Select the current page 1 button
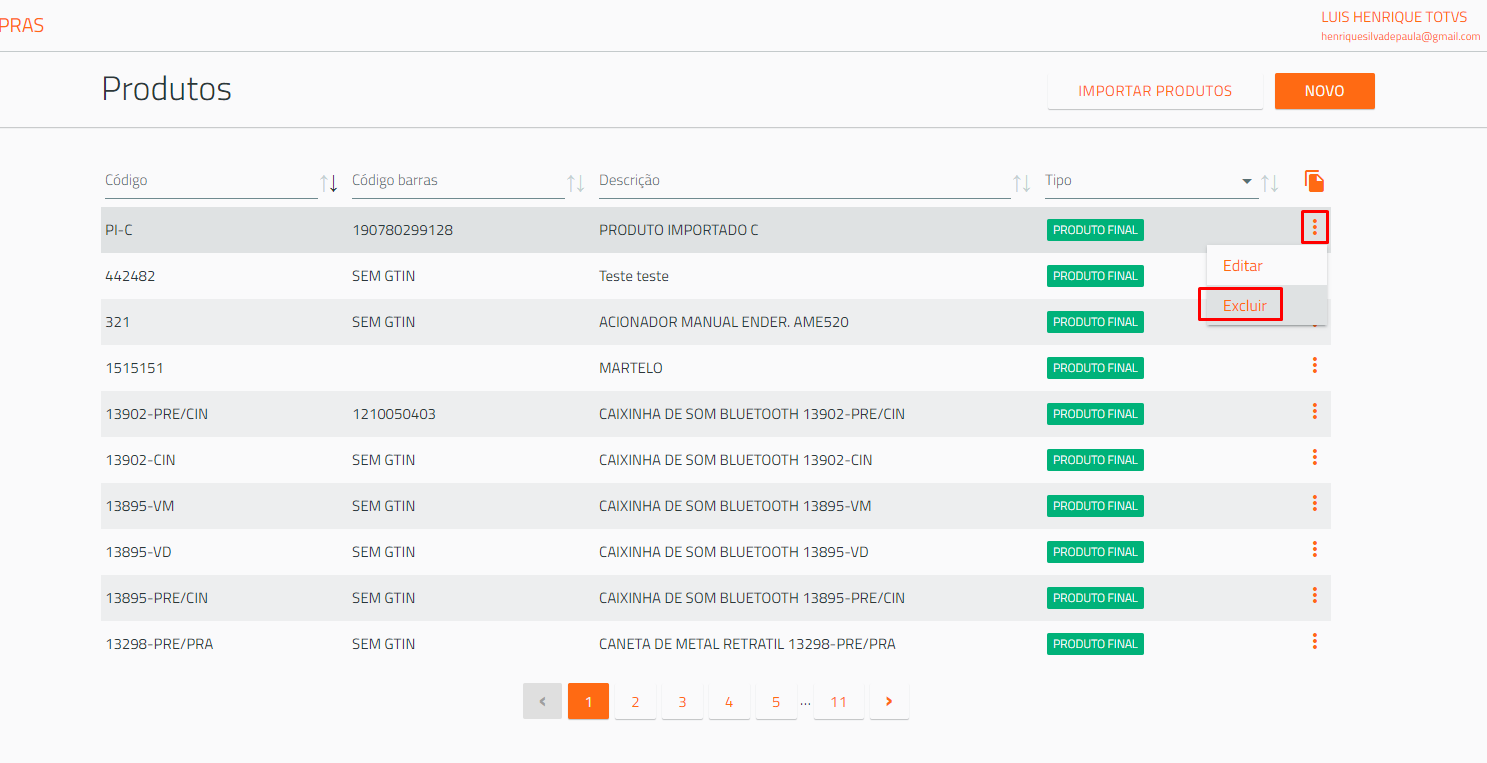The image size is (1487, 763). tap(589, 702)
